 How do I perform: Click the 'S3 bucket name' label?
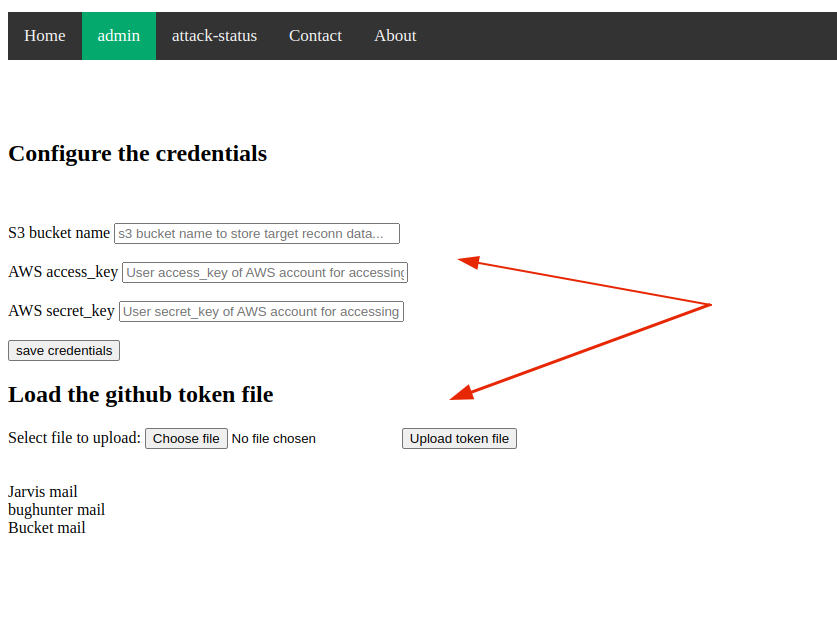coord(59,233)
